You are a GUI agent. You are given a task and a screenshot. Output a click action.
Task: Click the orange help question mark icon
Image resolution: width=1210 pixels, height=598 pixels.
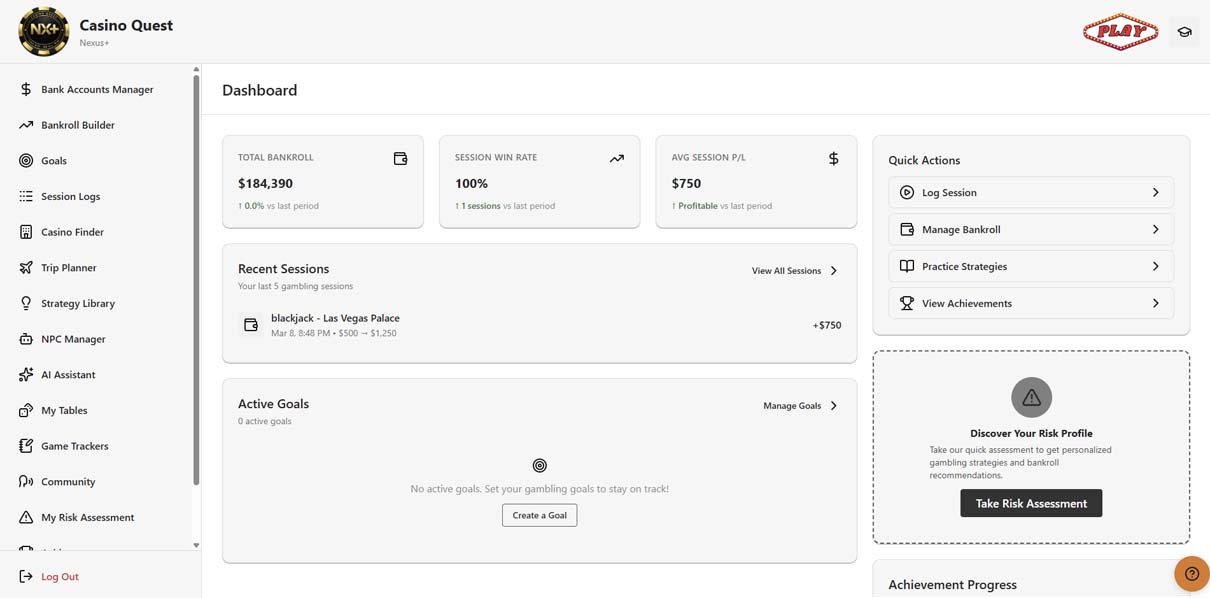pyautogui.click(x=1191, y=574)
